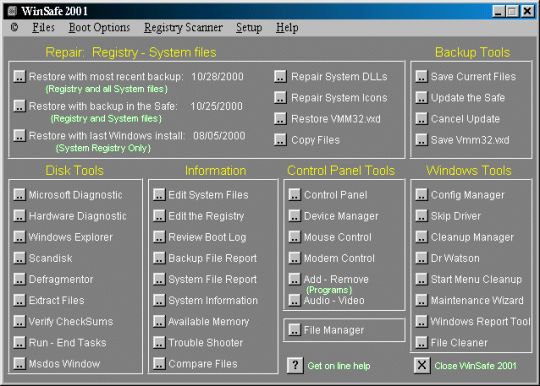540x386 pixels.
Task: Open an Msdos Window
Action: [x=20, y=363]
